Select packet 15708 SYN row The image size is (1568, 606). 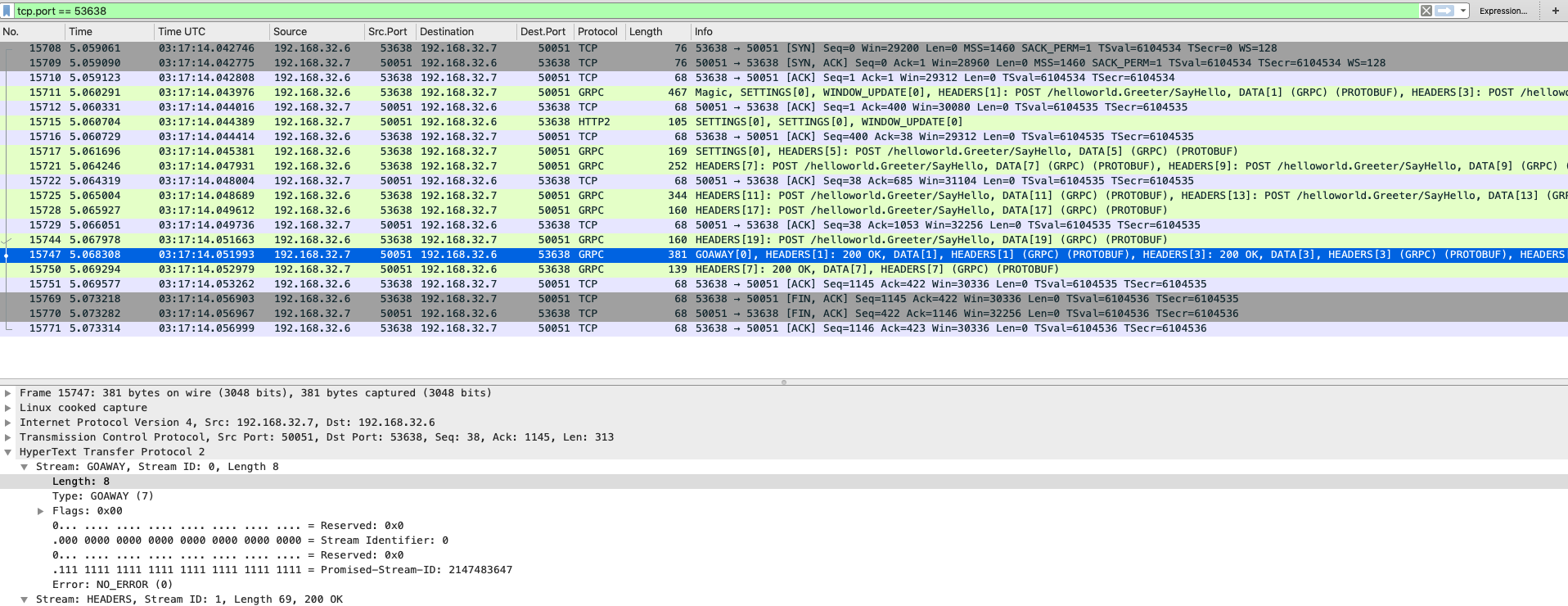click(x=784, y=48)
